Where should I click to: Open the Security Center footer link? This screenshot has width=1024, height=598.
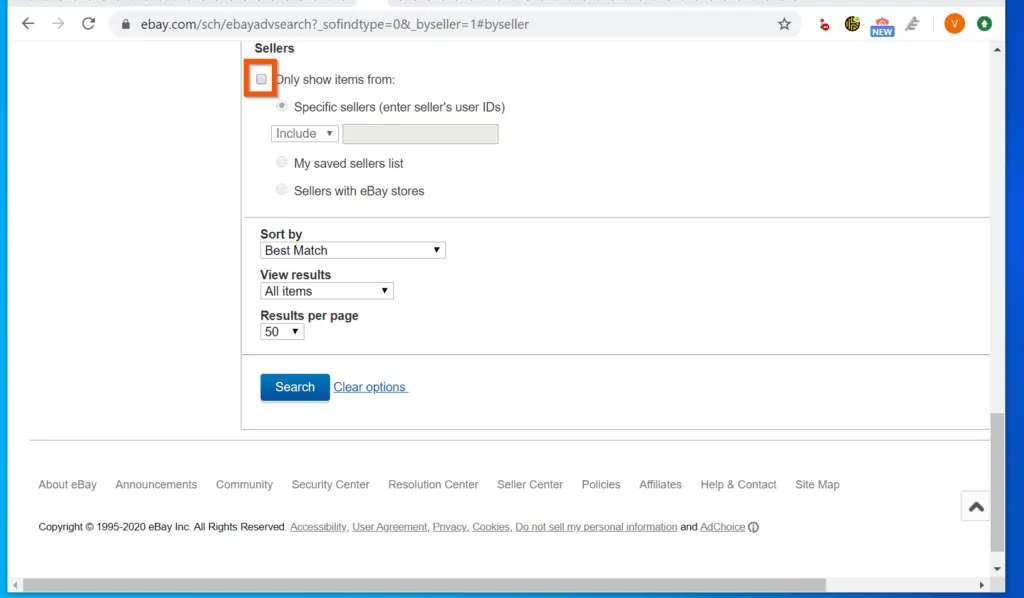click(330, 484)
